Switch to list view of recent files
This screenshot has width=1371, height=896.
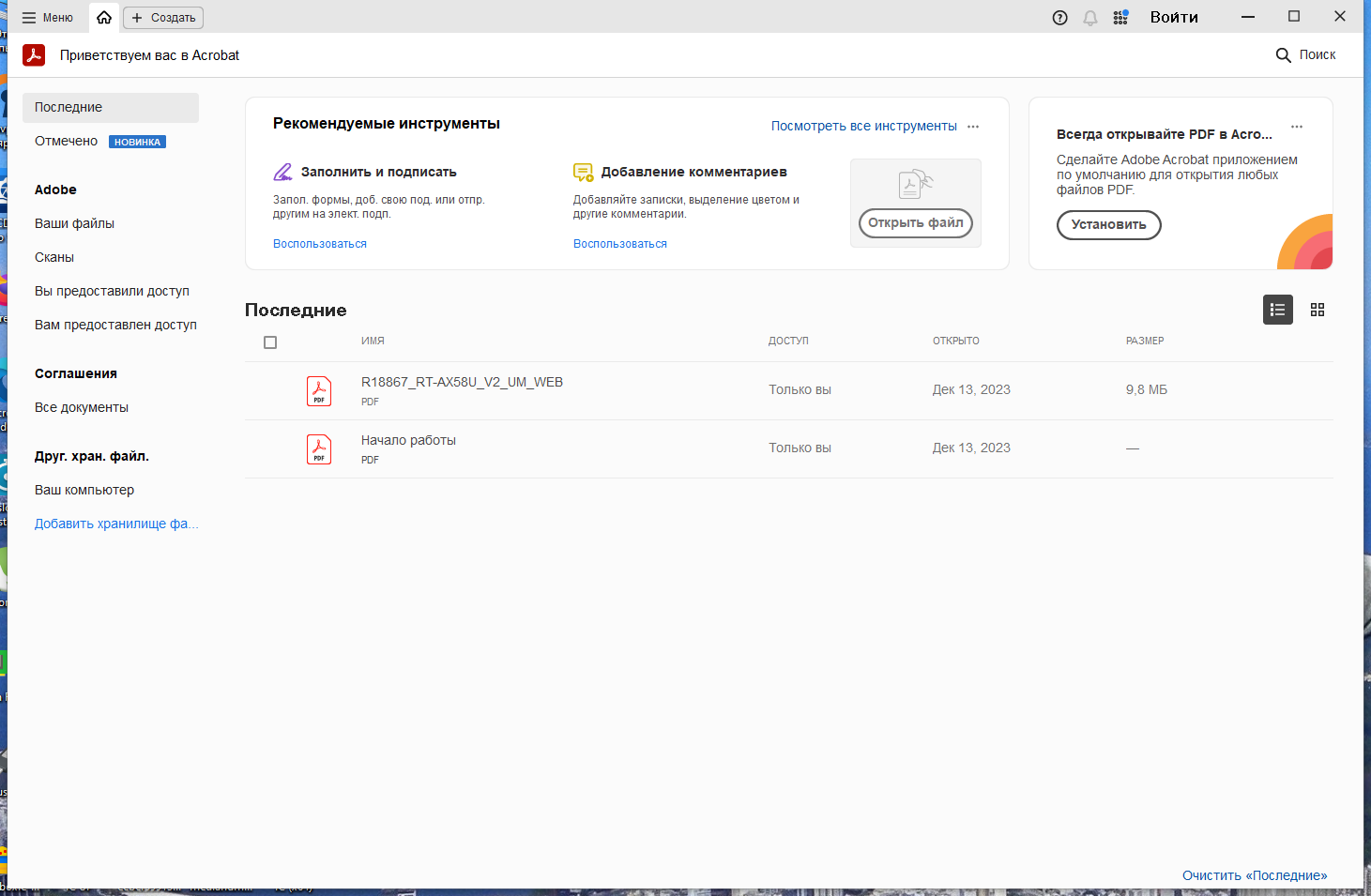point(1277,310)
